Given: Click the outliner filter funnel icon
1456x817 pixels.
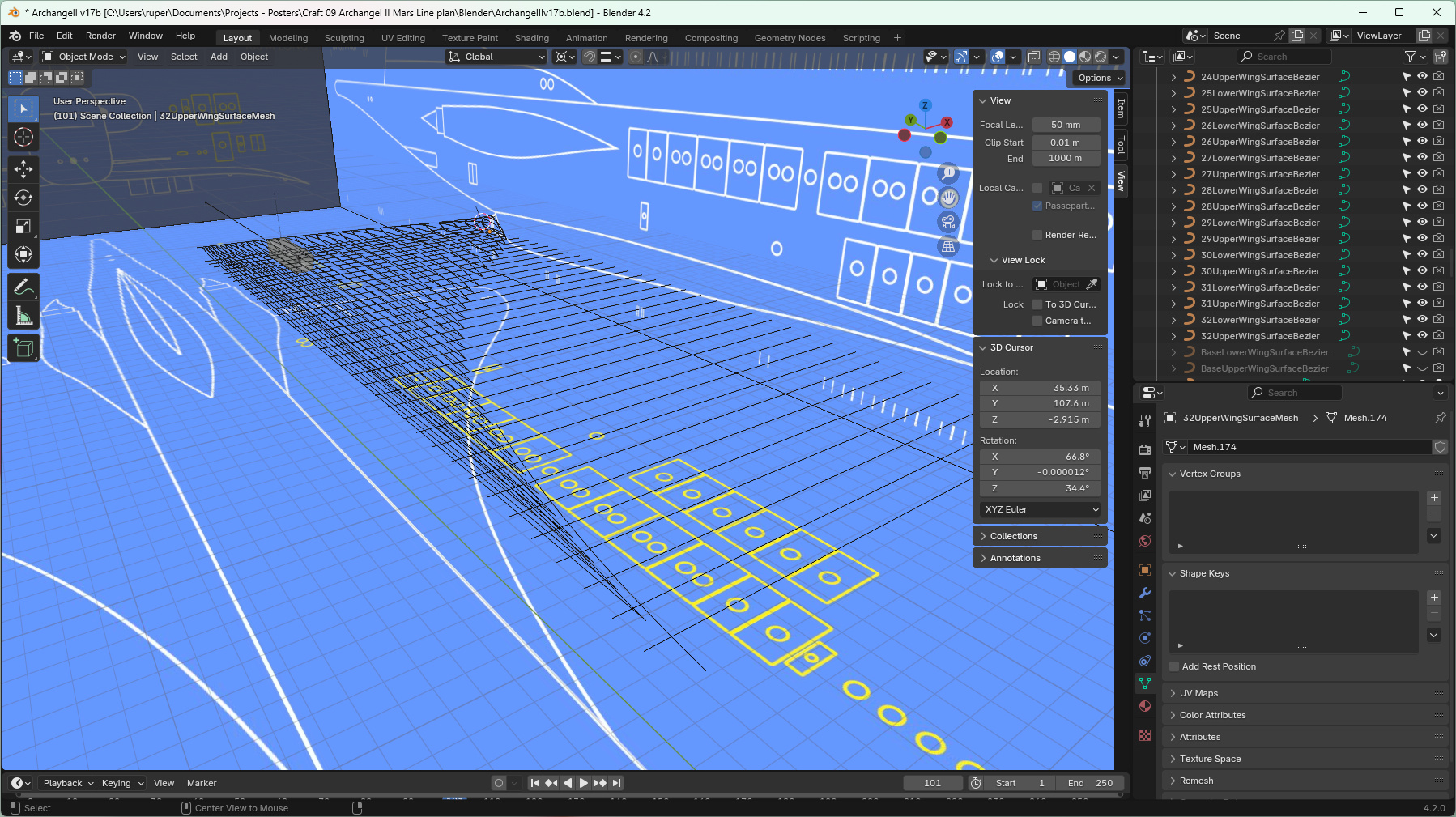Looking at the screenshot, I should [x=1411, y=57].
